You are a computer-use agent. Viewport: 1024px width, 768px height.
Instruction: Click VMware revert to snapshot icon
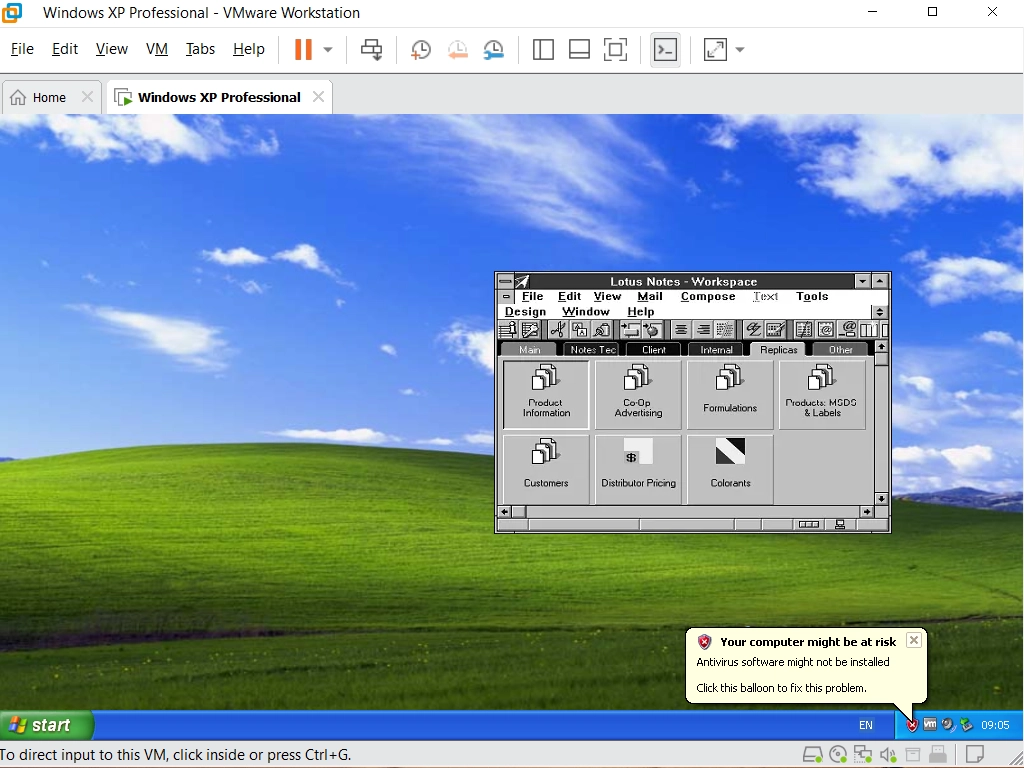[x=457, y=50]
